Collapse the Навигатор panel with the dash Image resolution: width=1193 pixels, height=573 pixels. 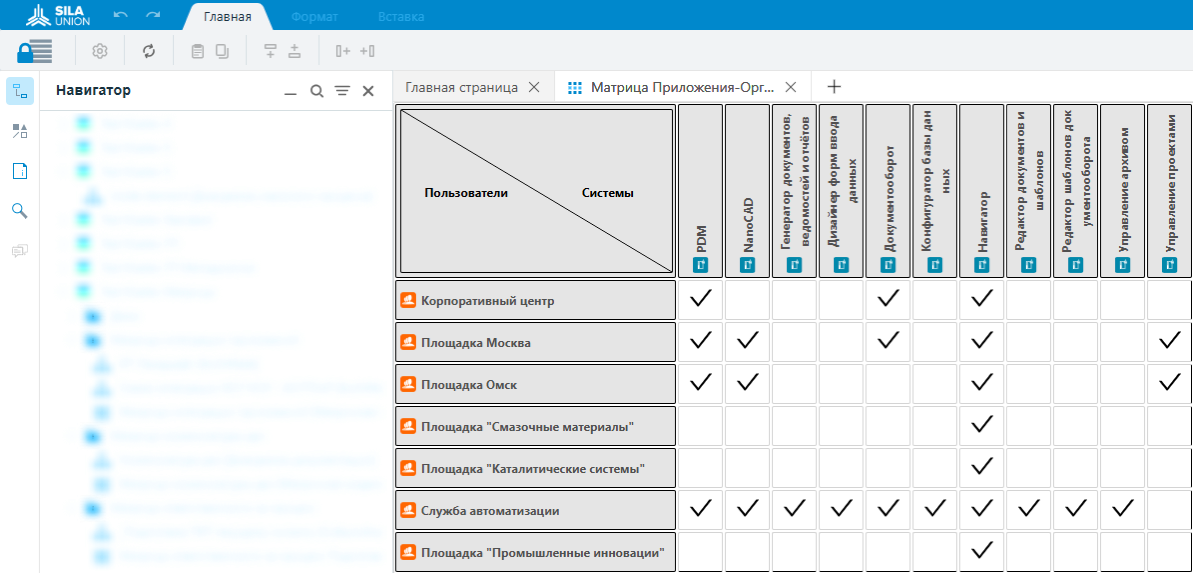pos(291,91)
